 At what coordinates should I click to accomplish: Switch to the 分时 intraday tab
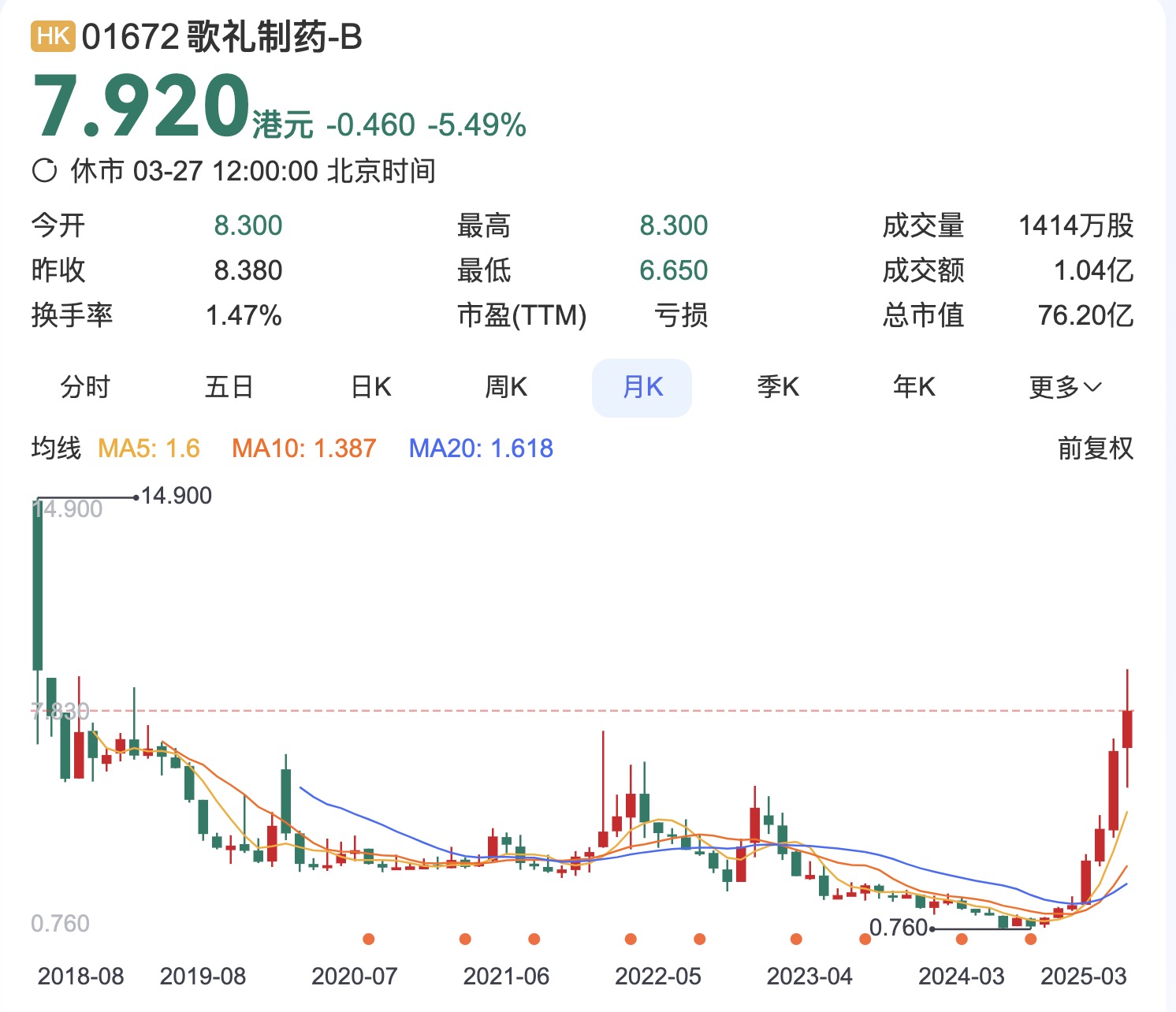pyautogui.click(x=85, y=387)
